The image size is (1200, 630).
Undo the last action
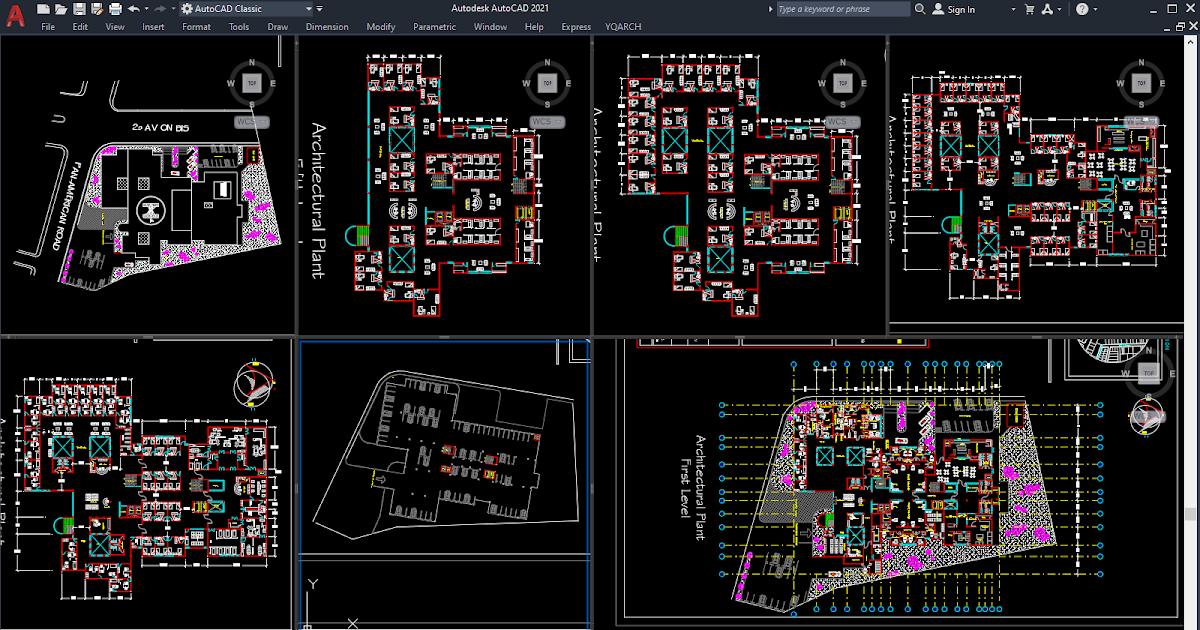[x=133, y=8]
